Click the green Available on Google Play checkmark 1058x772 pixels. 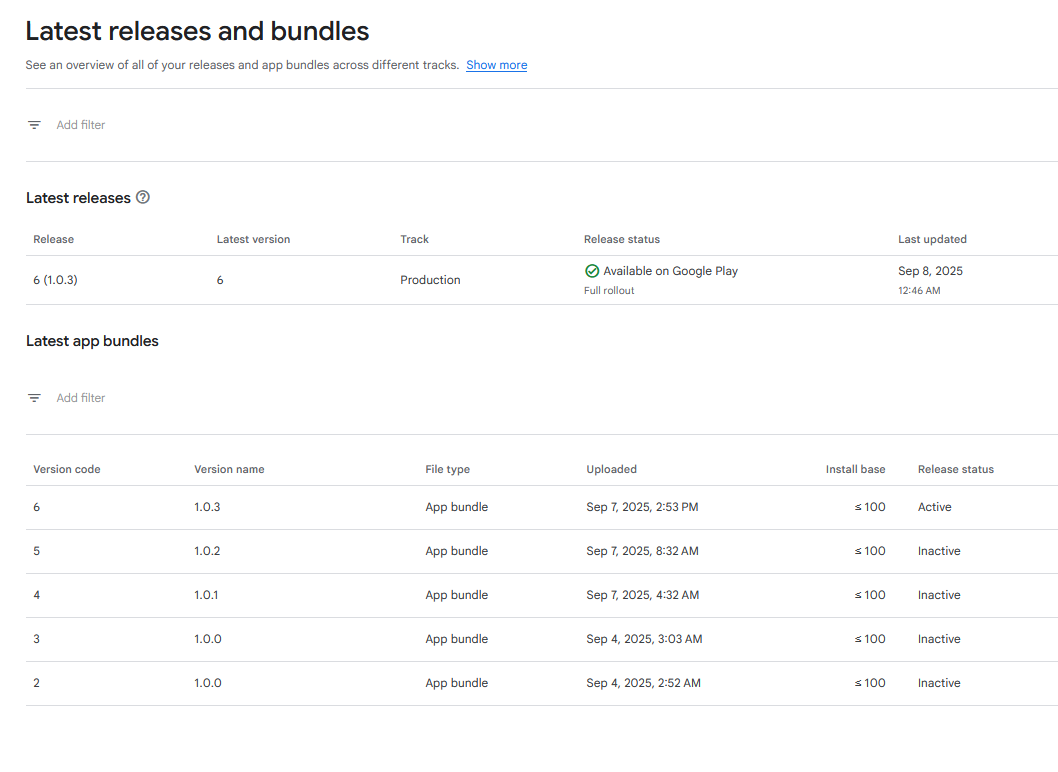(592, 271)
